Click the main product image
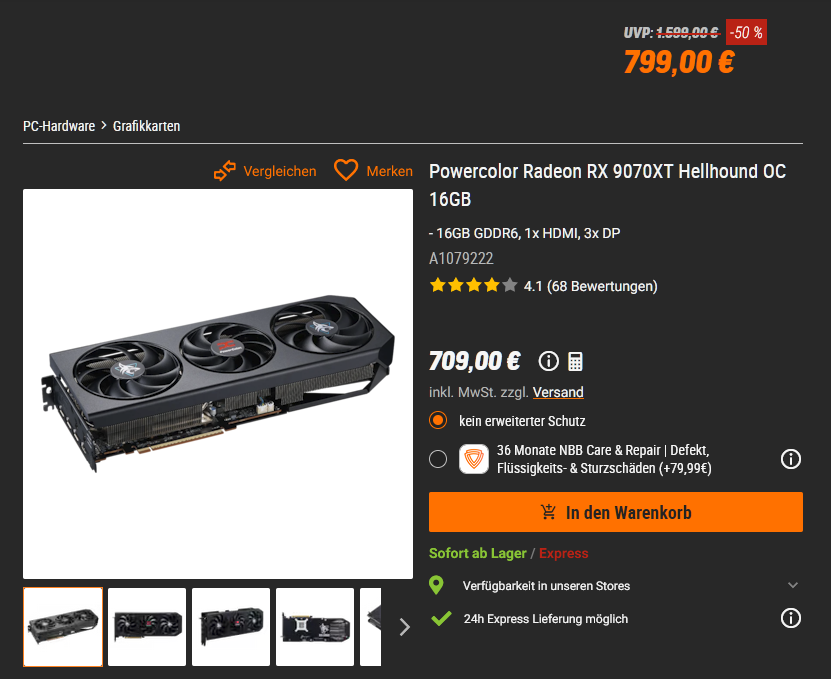The width and height of the screenshot is (831, 679). click(x=218, y=384)
